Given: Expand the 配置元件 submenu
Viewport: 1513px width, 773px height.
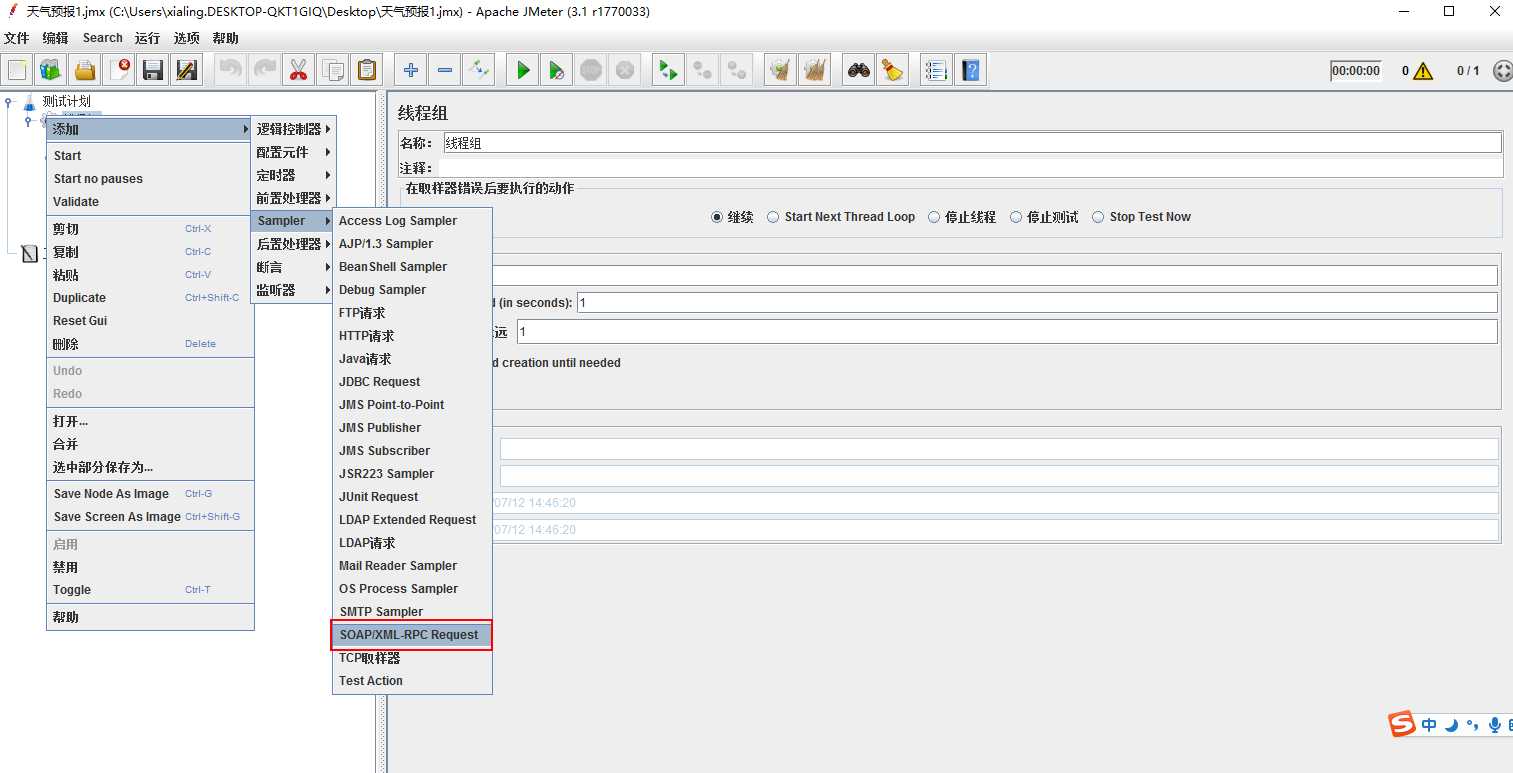Looking at the screenshot, I should [293, 152].
